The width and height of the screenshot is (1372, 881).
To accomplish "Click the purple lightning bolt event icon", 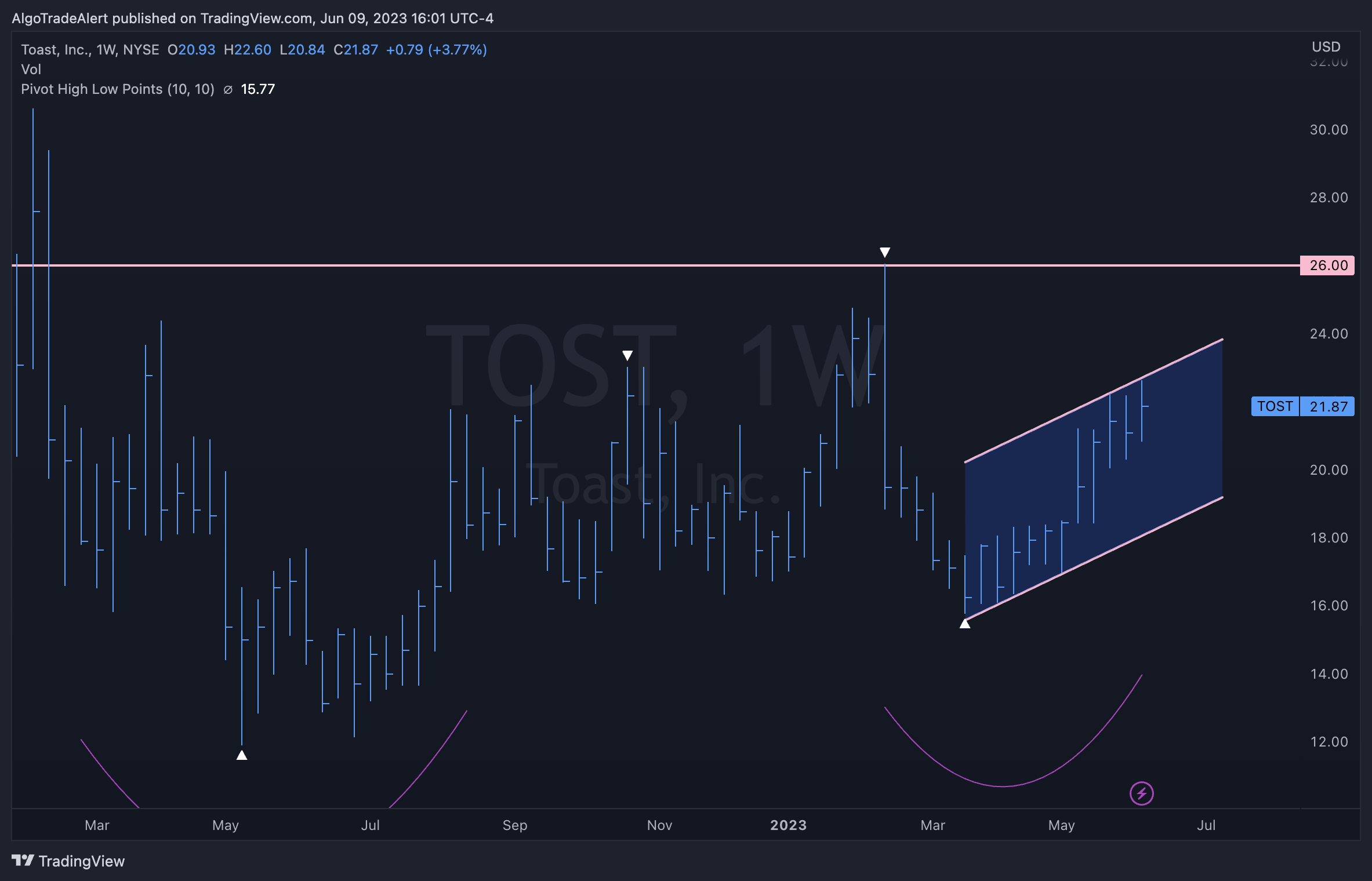I will [x=1141, y=793].
